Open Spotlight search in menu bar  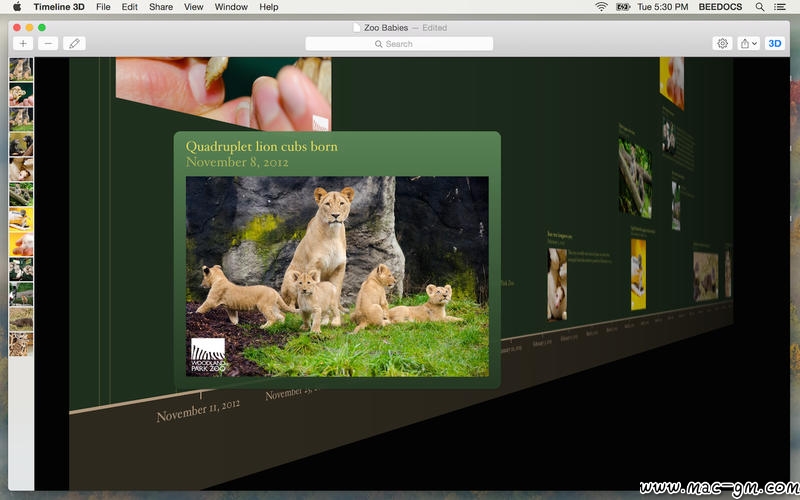[x=760, y=7]
